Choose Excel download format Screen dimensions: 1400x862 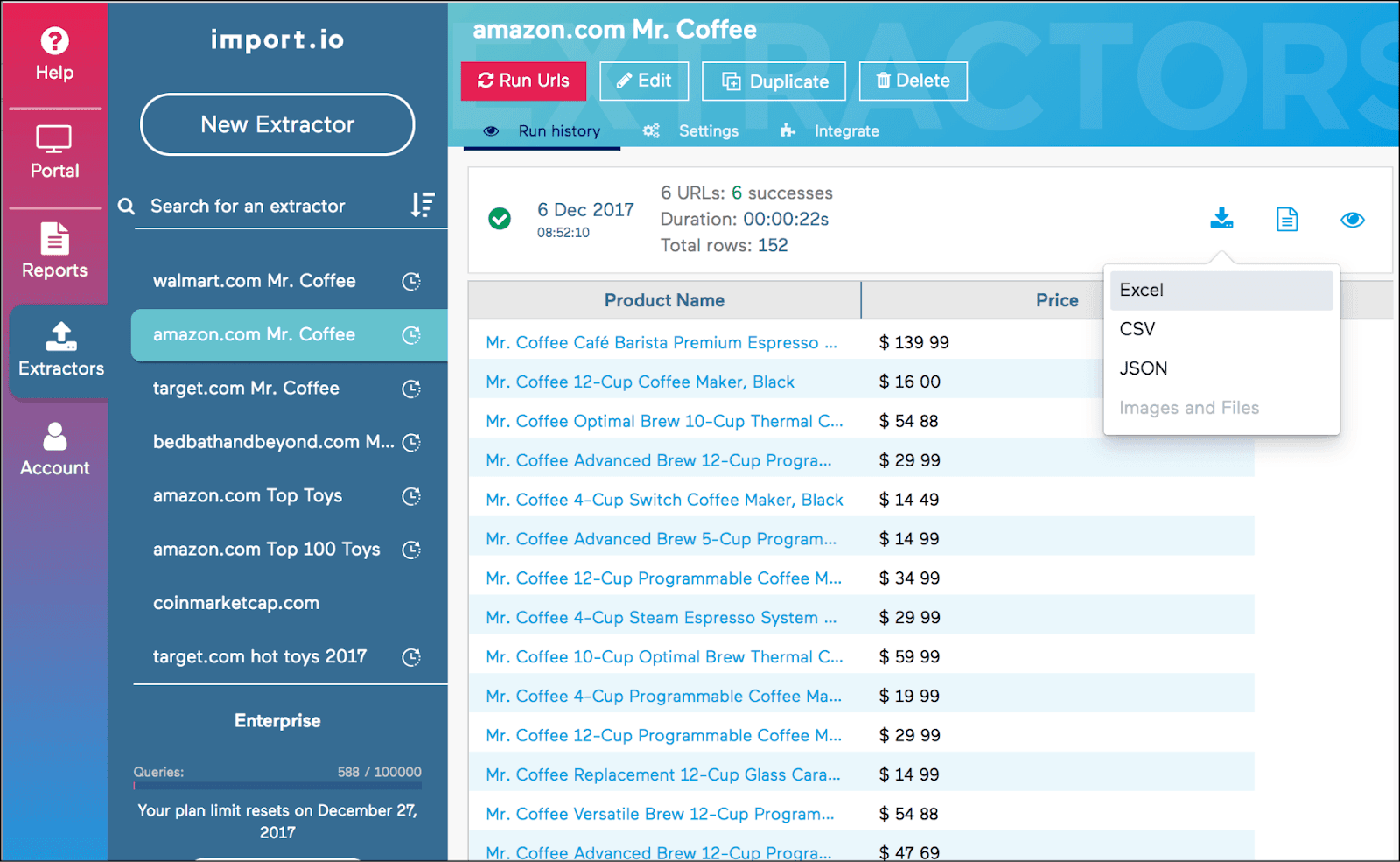(1221, 290)
